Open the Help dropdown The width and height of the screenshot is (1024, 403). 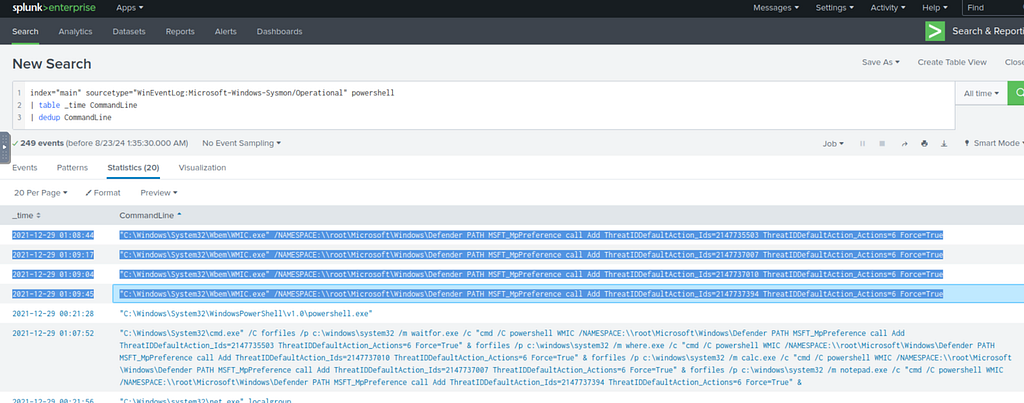935,8
